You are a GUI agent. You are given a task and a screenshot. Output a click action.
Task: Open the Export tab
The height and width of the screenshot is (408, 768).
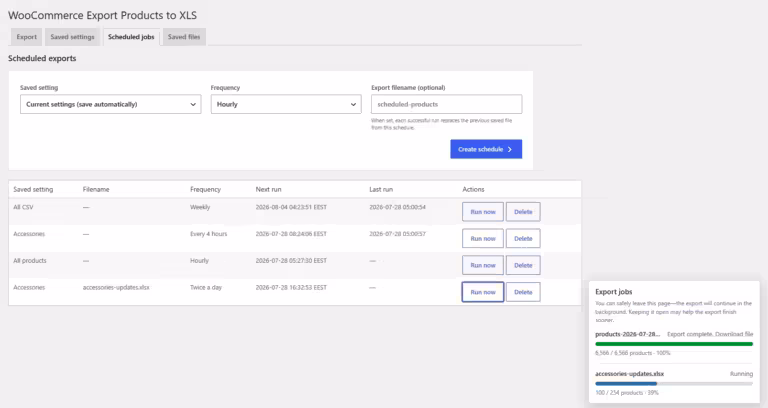point(26,37)
